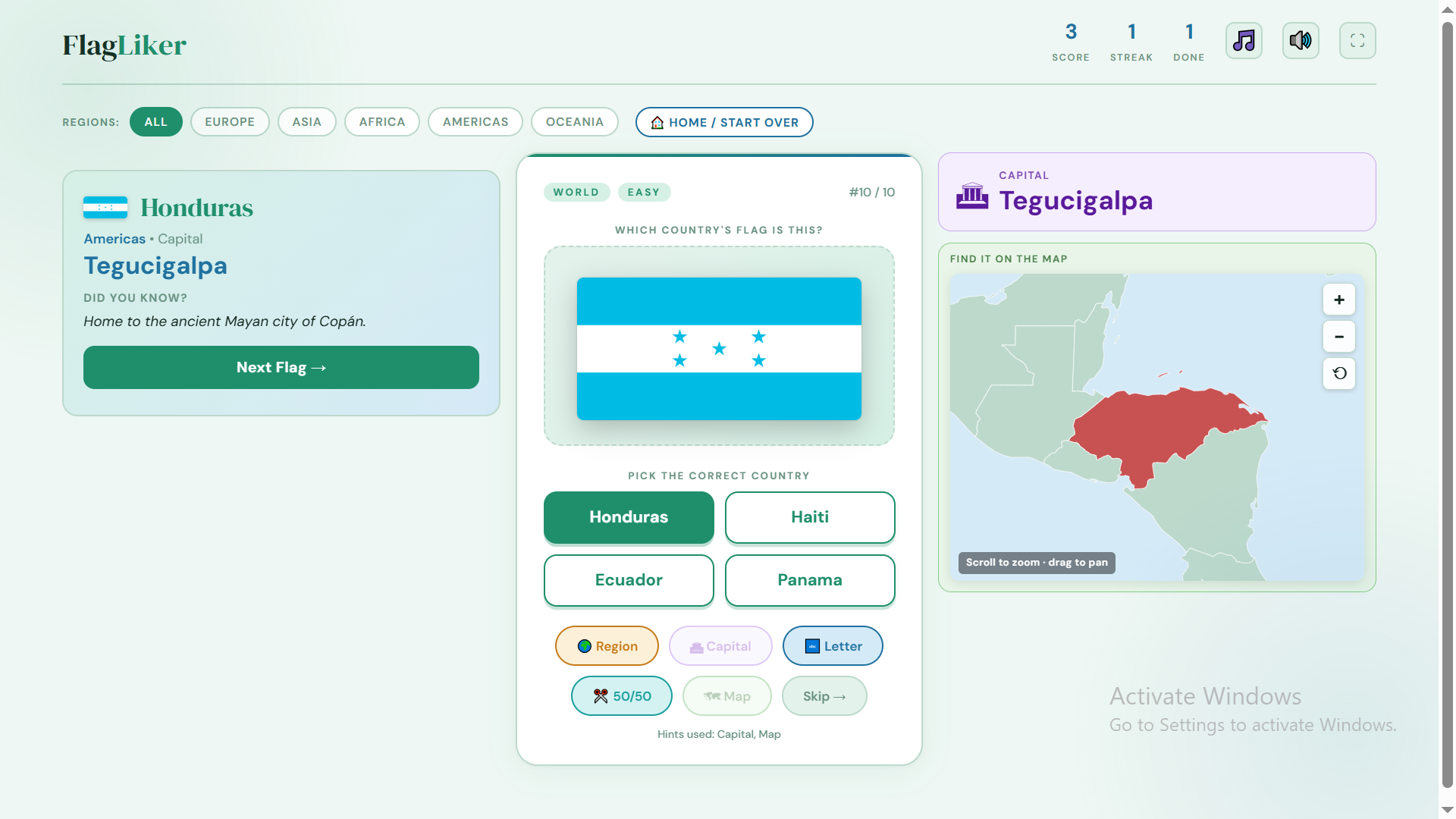Choose Honduras as the answer
Viewport: 1456px width, 819px height.
629,517
